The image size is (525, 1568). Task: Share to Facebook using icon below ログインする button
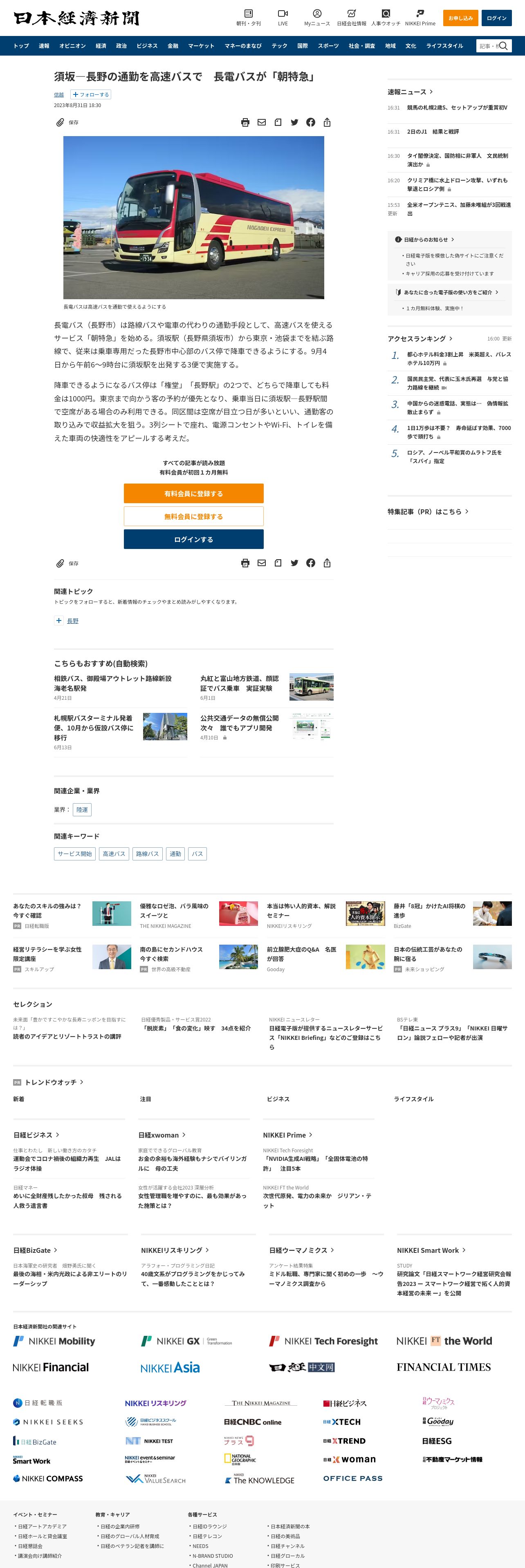tap(311, 563)
